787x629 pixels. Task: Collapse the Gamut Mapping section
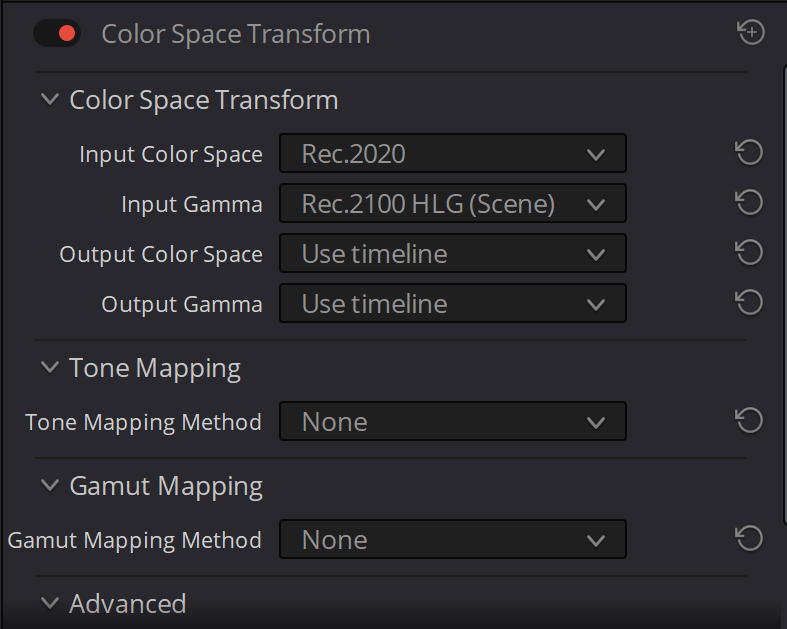pos(50,485)
